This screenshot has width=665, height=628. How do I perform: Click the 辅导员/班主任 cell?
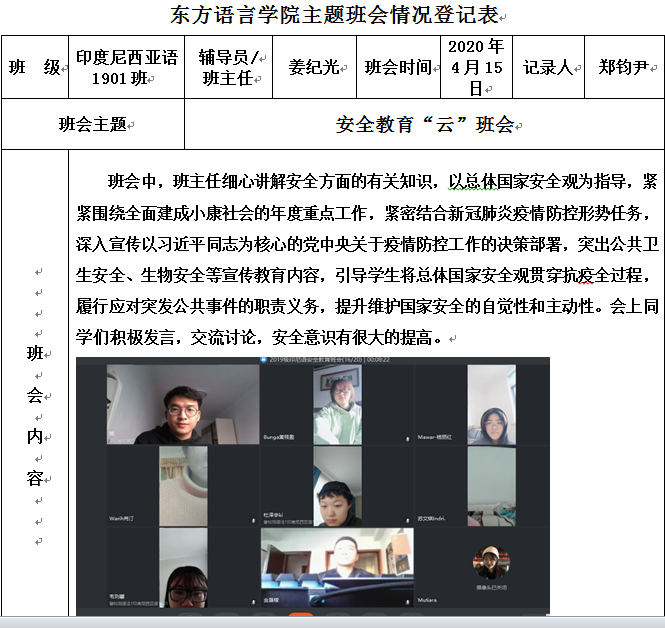(229, 67)
